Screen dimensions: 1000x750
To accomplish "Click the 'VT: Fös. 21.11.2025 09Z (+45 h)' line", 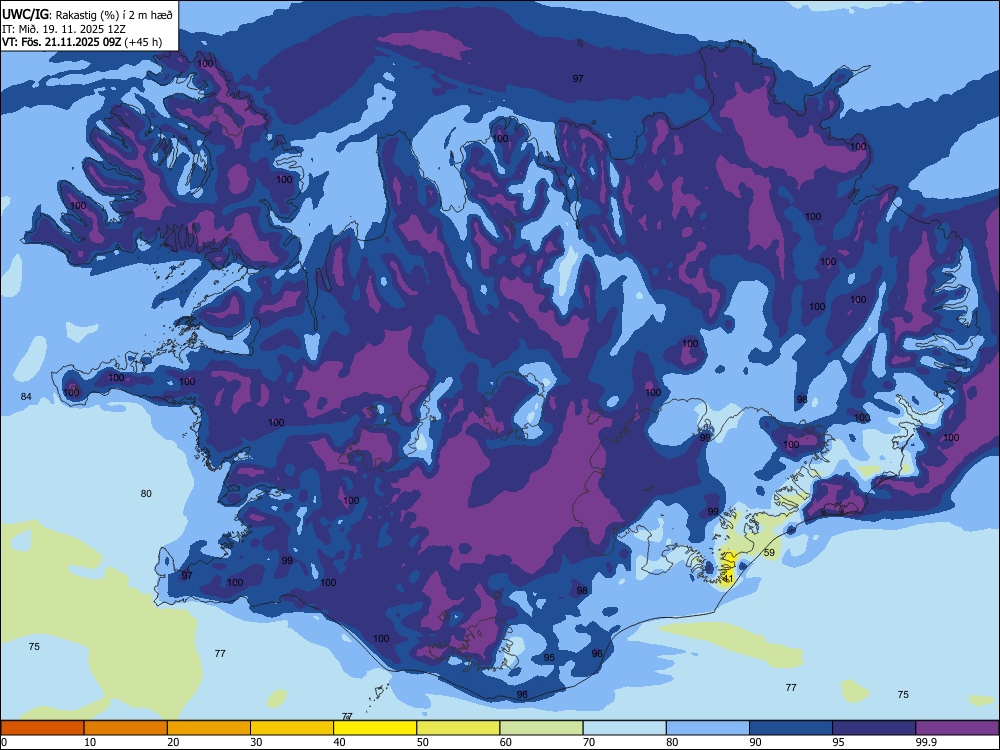I will pyautogui.click(x=82, y=42).
